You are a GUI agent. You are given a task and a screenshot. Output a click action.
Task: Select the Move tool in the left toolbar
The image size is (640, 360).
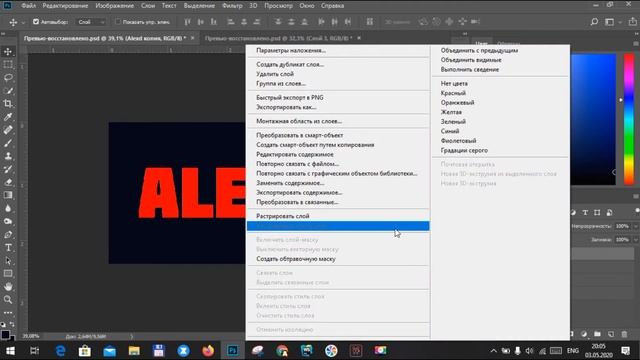(8, 51)
